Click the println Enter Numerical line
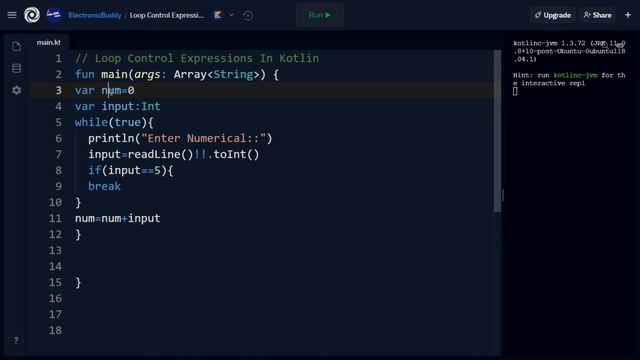640x360 pixels. pos(180,138)
